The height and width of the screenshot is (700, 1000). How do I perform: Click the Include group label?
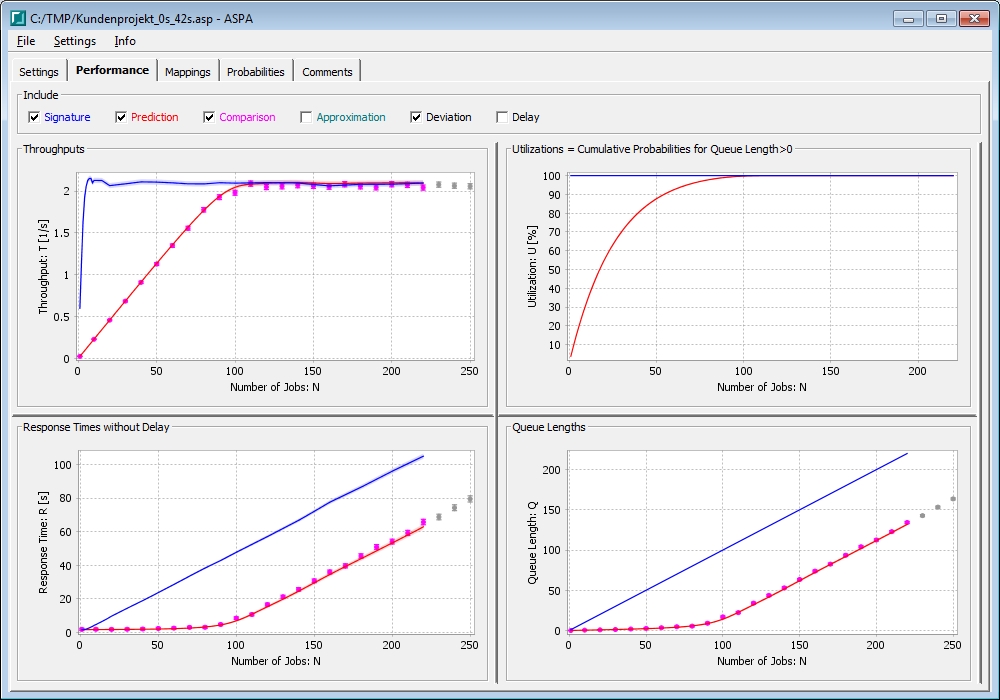(41, 95)
